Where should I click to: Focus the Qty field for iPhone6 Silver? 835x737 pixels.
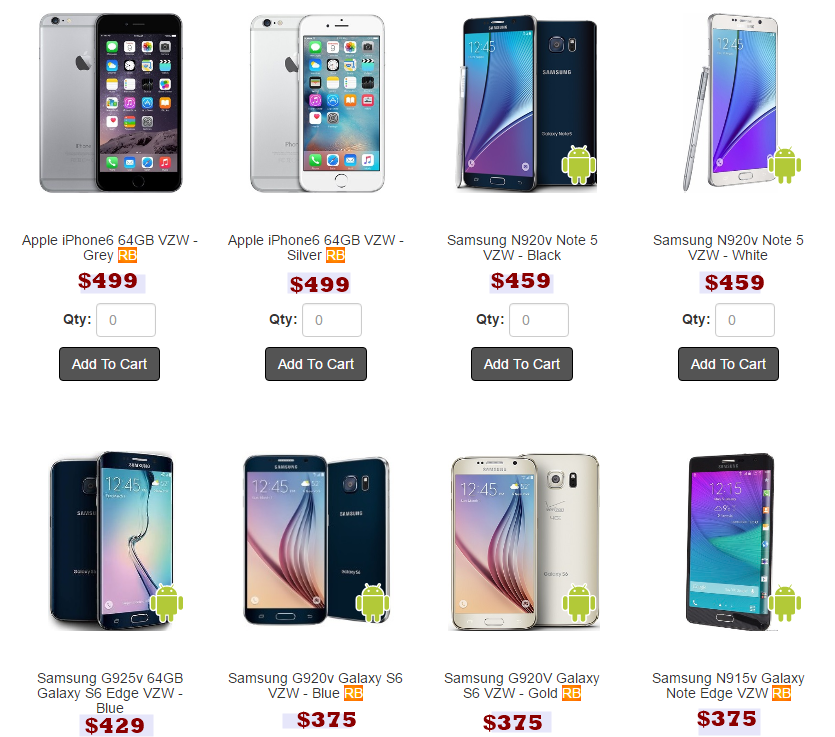click(x=332, y=320)
